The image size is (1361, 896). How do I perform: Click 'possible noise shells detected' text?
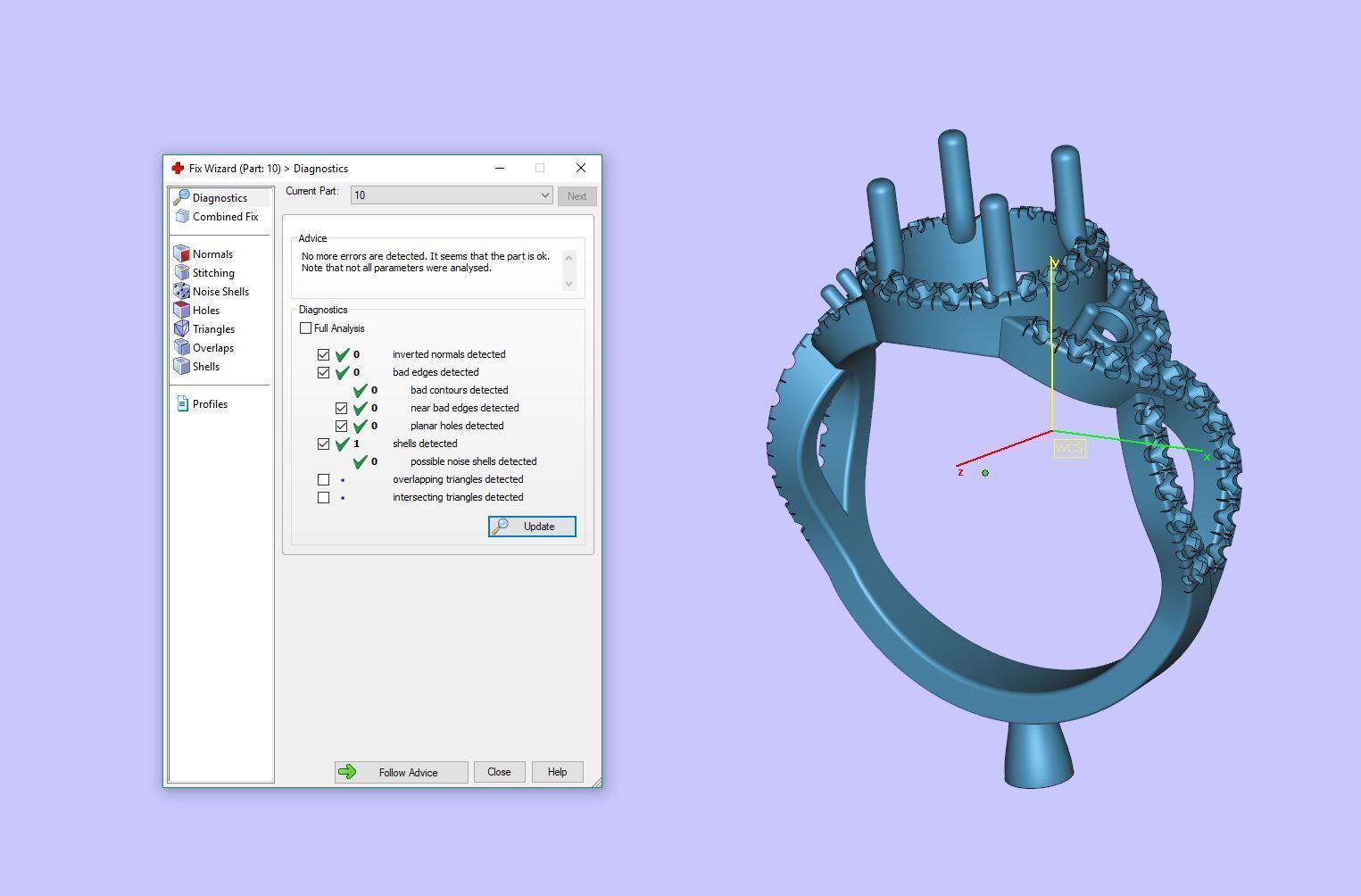point(474,461)
